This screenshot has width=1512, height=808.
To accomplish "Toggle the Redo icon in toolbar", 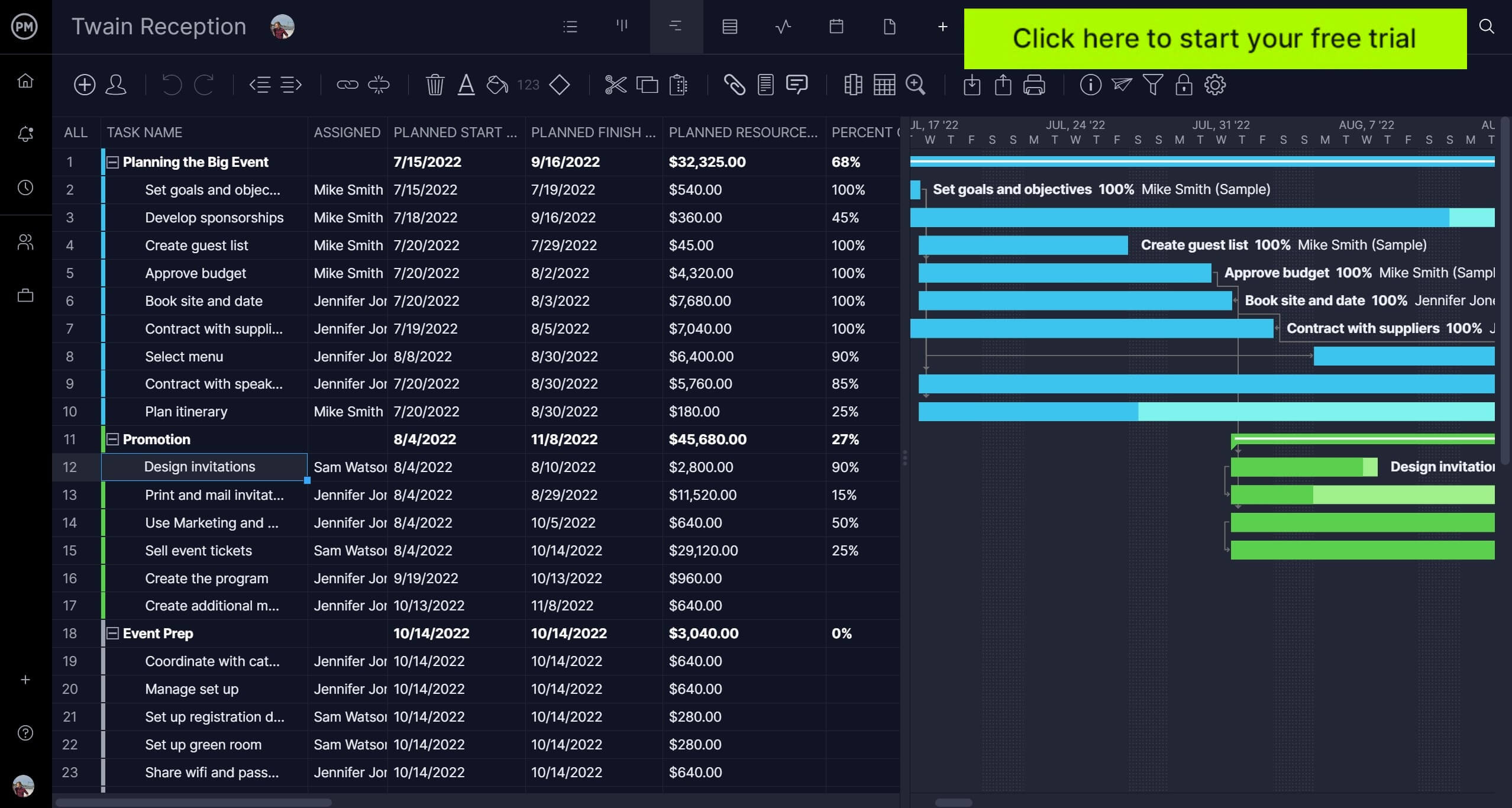I will point(204,85).
